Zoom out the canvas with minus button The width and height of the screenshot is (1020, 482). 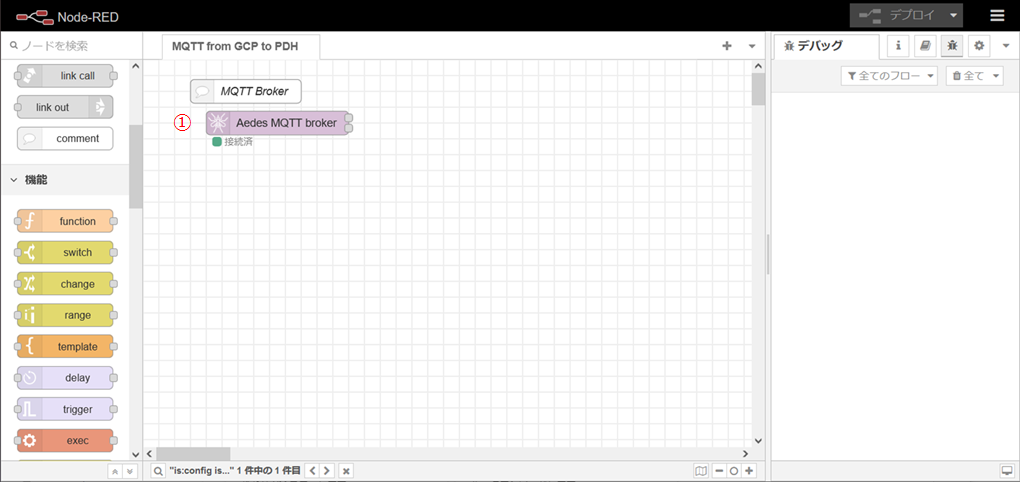[719, 470]
